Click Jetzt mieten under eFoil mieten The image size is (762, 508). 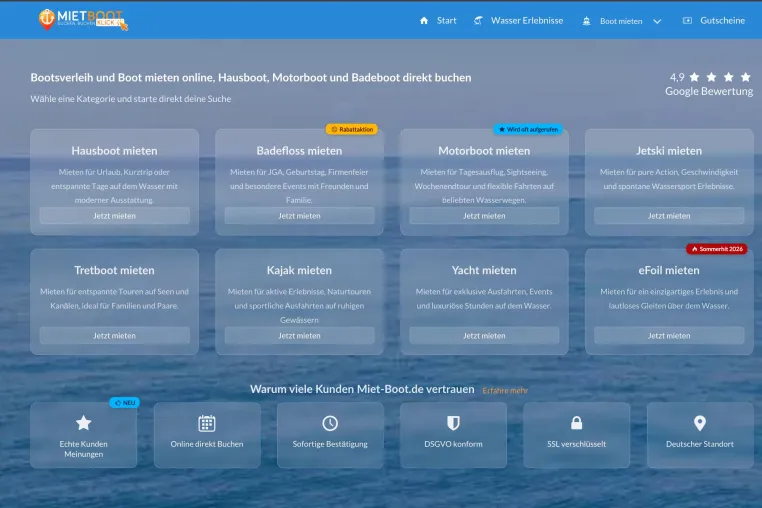[x=669, y=335]
